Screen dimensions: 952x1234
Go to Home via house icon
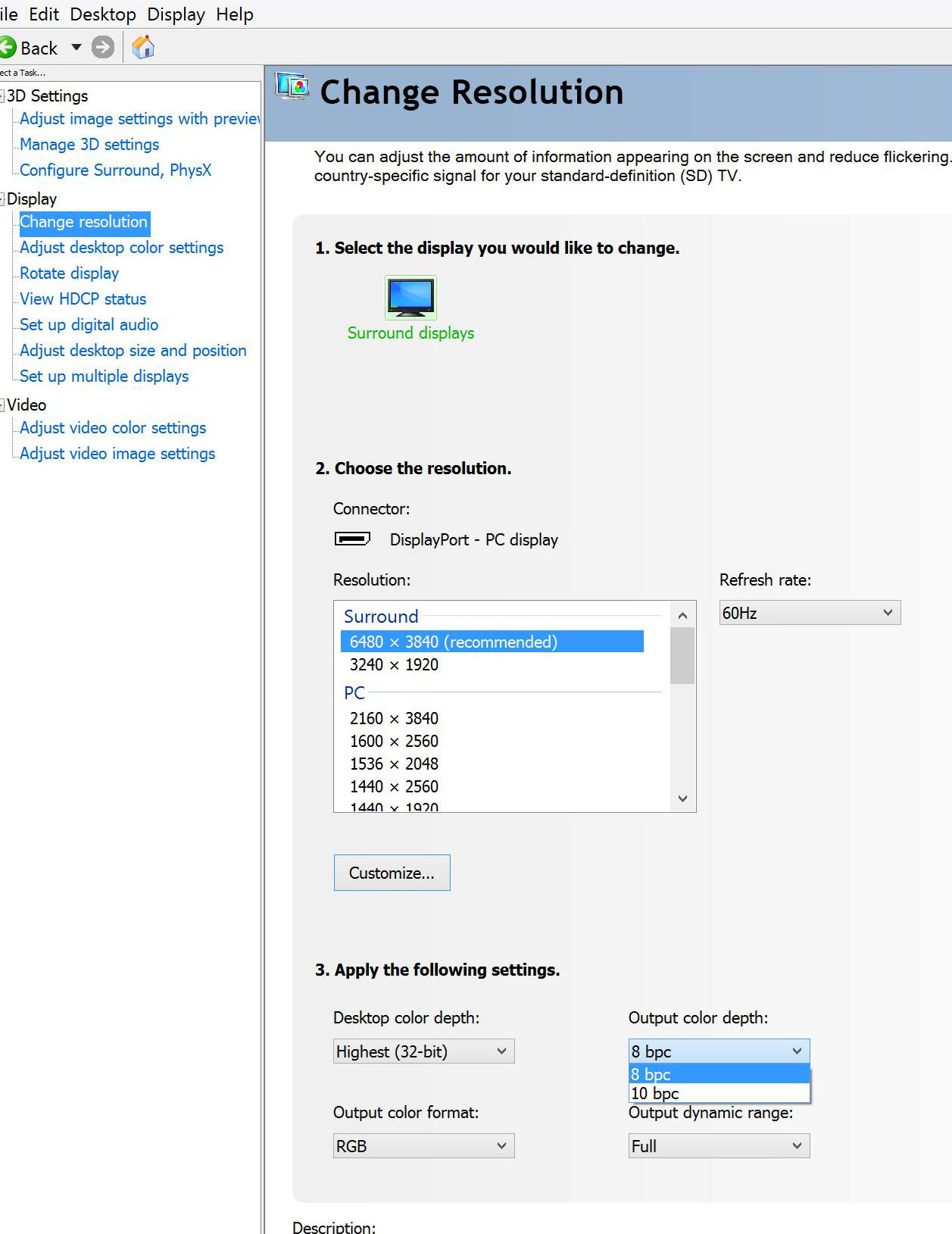pyautogui.click(x=143, y=47)
